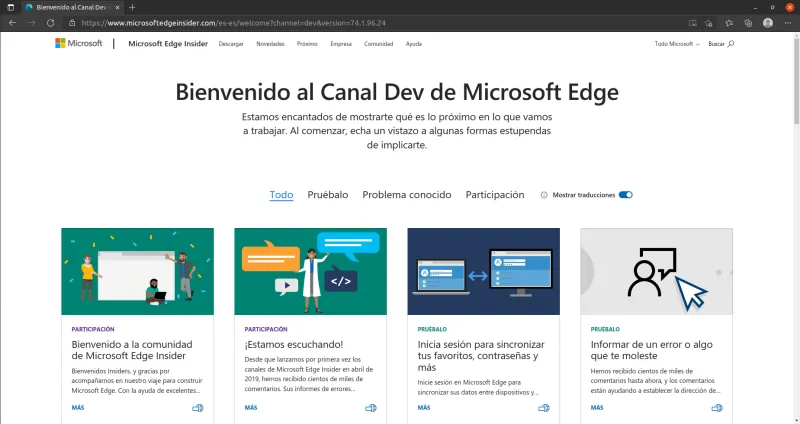The width and height of the screenshot is (800, 424).
Task: Click the browser forward arrow
Action: [x=32, y=23]
